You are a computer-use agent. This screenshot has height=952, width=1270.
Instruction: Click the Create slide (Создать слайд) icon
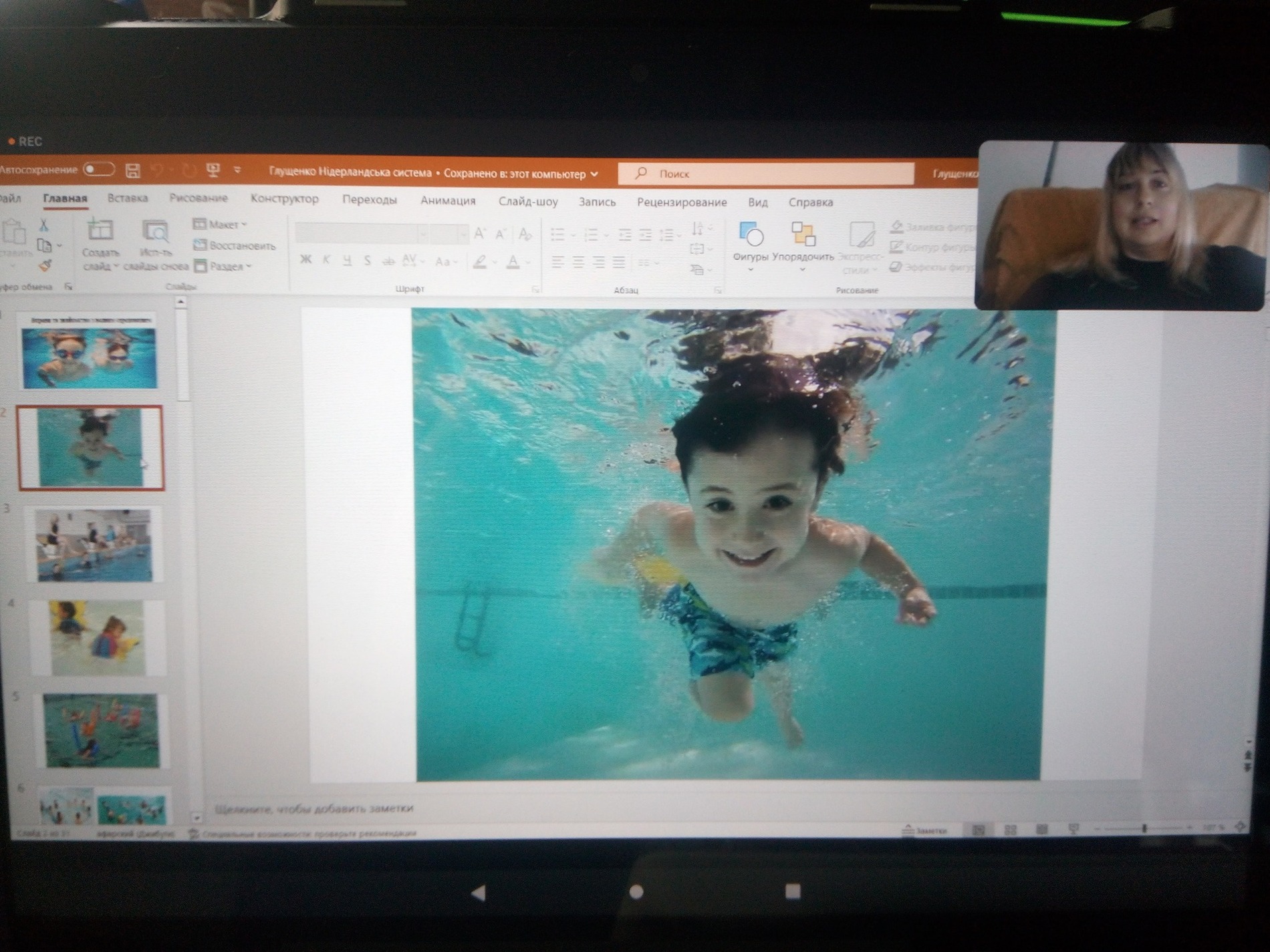click(100, 231)
